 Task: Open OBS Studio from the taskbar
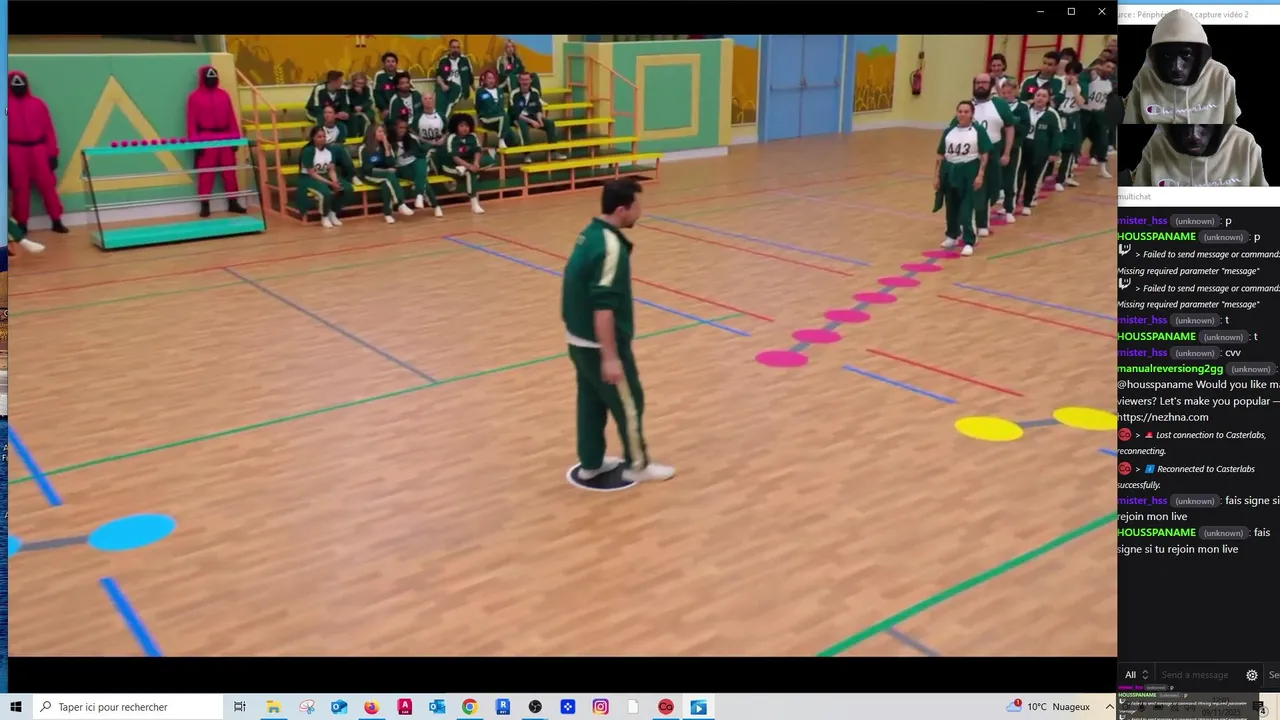(x=535, y=707)
